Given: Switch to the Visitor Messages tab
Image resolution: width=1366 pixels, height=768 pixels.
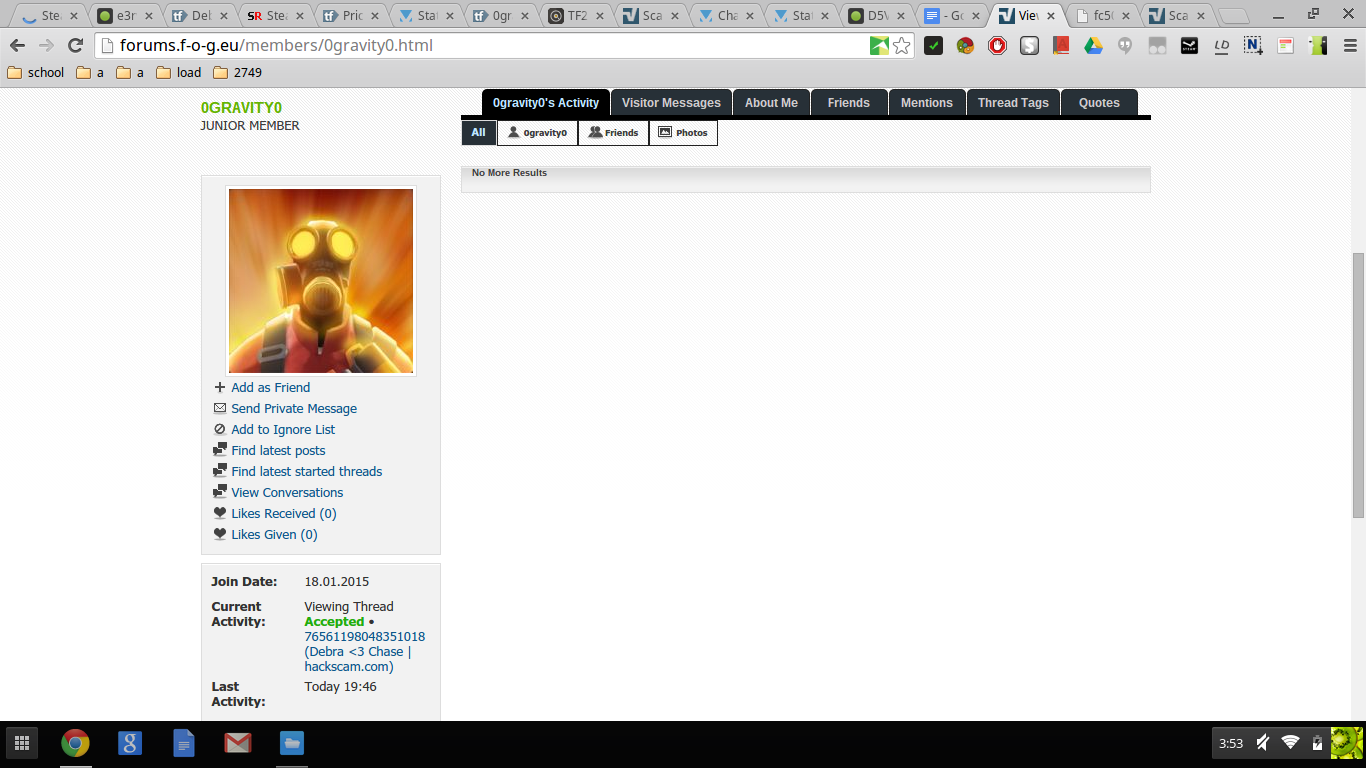Looking at the screenshot, I should pyautogui.click(x=671, y=103).
